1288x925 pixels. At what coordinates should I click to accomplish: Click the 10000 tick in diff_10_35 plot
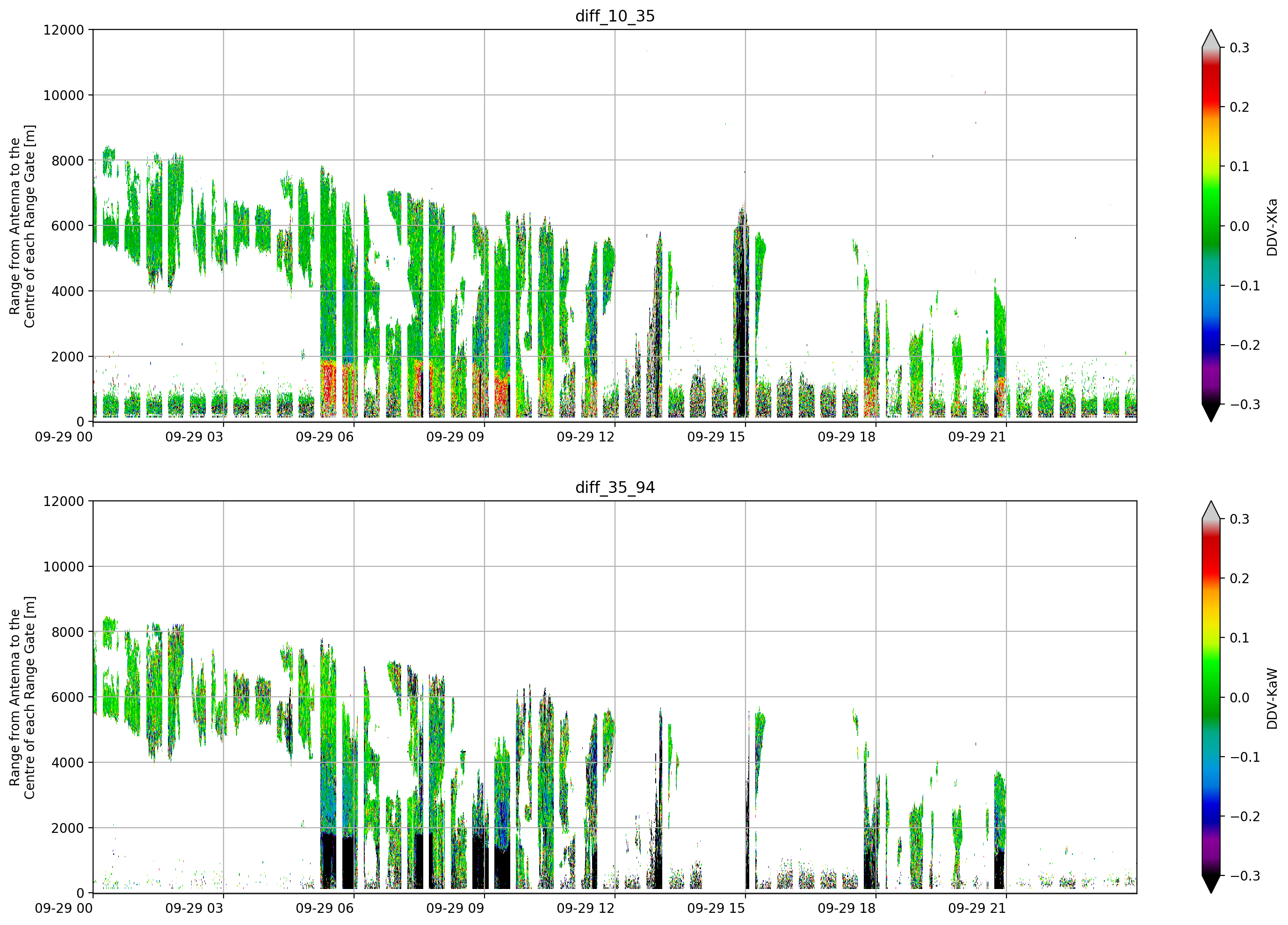pyautogui.click(x=64, y=95)
